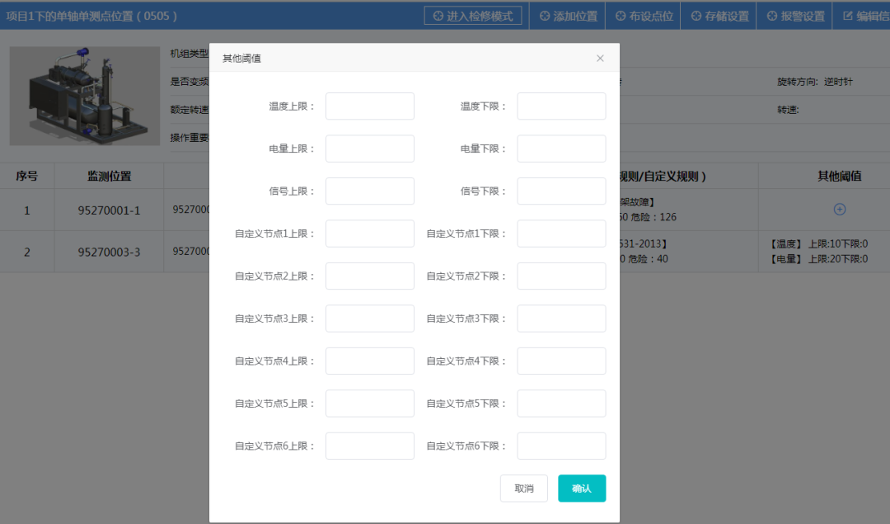Click 进入检修模式 in the top bar
This screenshot has height=524, width=890.
(x=473, y=16)
